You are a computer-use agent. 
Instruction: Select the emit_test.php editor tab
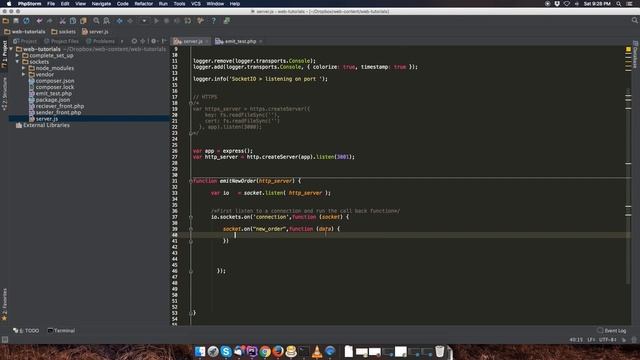point(237,41)
